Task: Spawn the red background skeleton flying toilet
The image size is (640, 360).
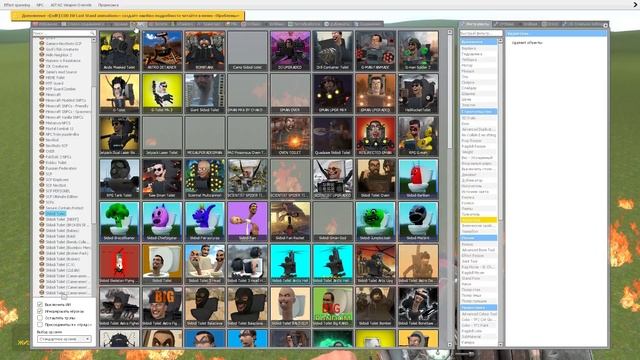Action: (119, 264)
